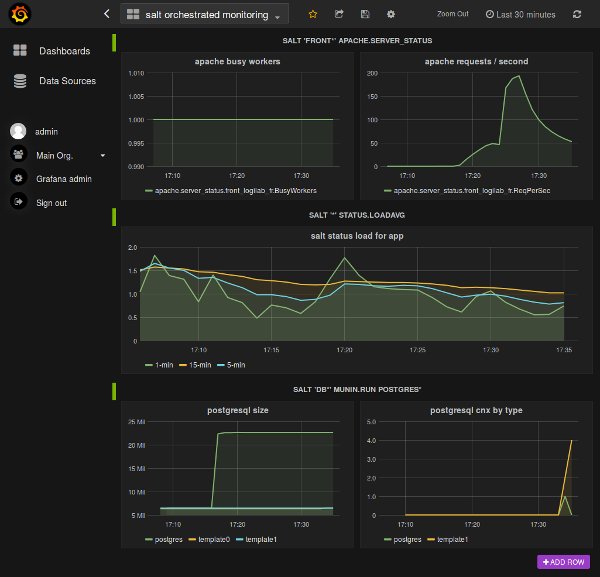
Task: Open the Data Sources database icon
Action: click(x=20, y=81)
